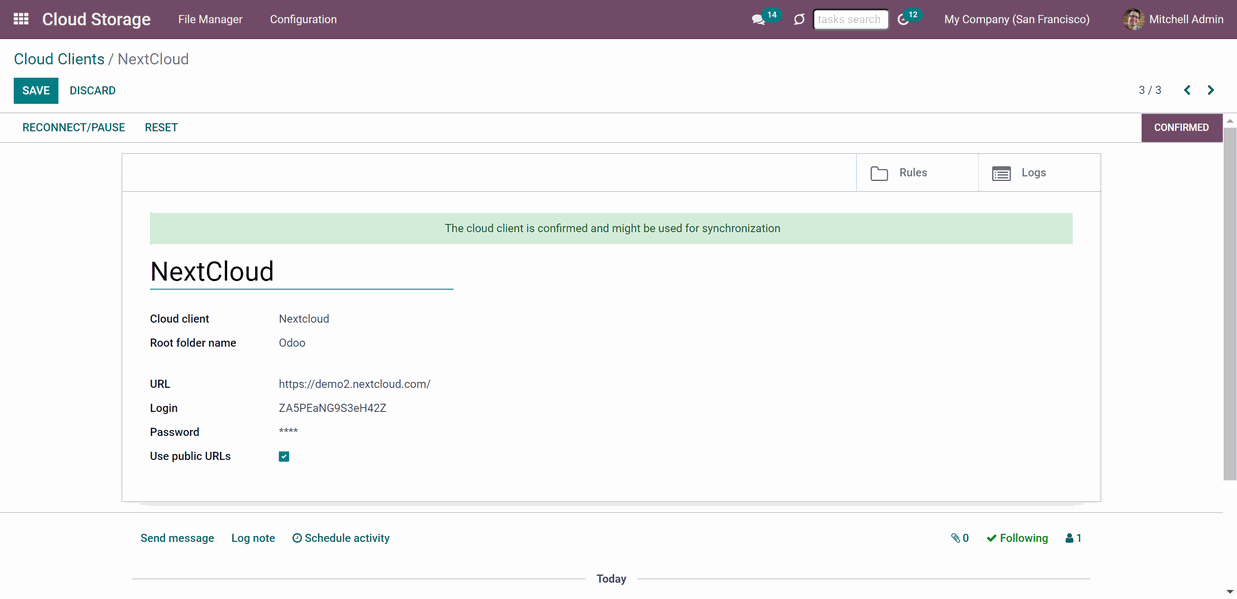This screenshot has width=1237, height=599.
Task: Go back to Cloud Clients breadcrumb
Action: 59,59
